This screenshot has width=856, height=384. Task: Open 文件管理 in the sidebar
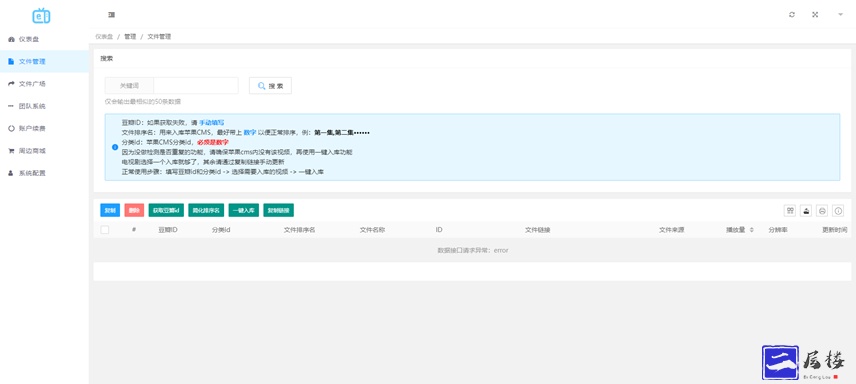pyautogui.click(x=44, y=62)
